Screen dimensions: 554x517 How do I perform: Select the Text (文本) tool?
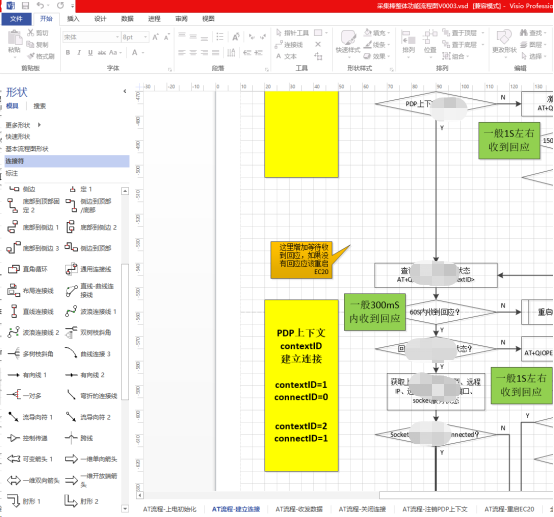tap(286, 56)
